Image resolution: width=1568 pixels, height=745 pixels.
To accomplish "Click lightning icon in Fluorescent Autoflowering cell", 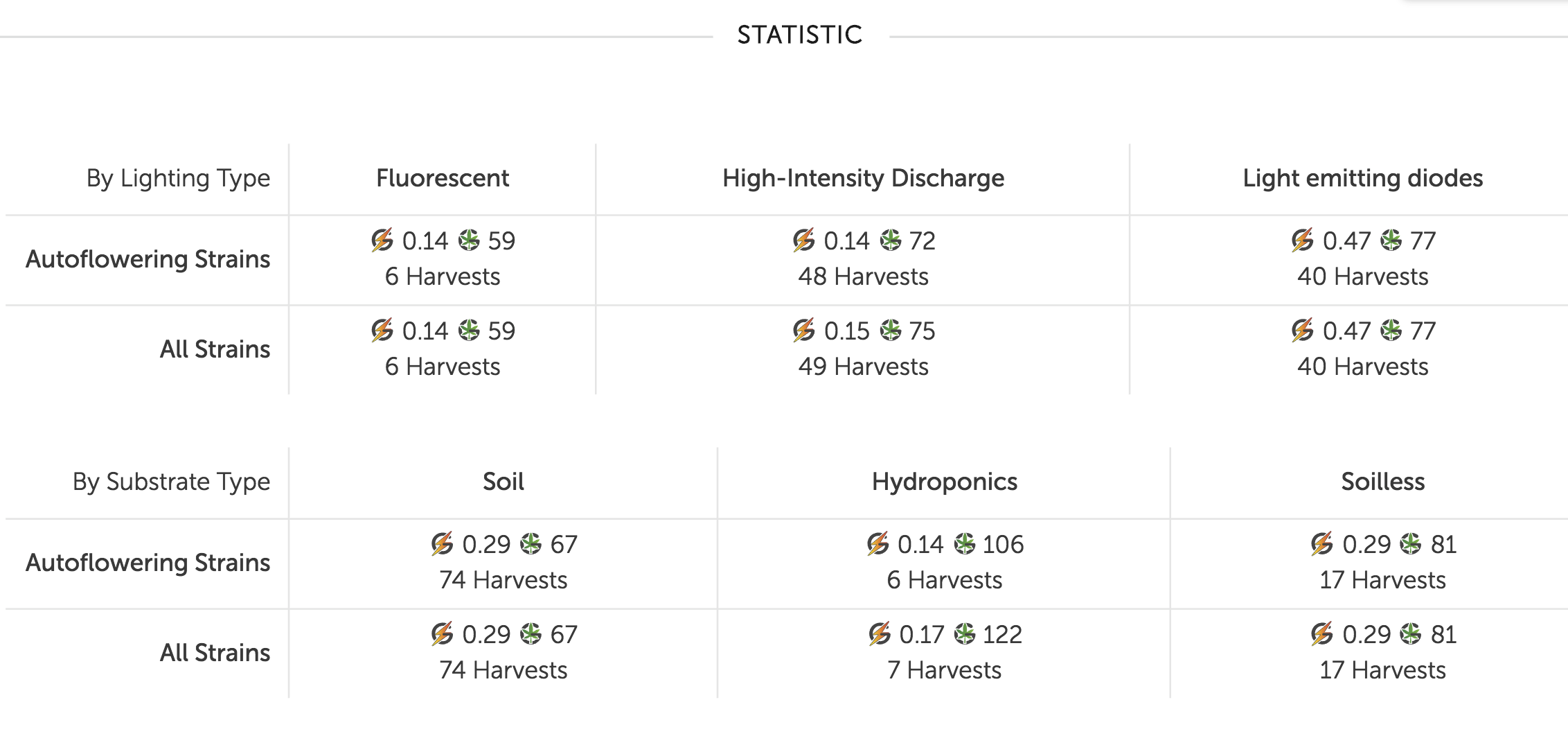I will coord(382,240).
